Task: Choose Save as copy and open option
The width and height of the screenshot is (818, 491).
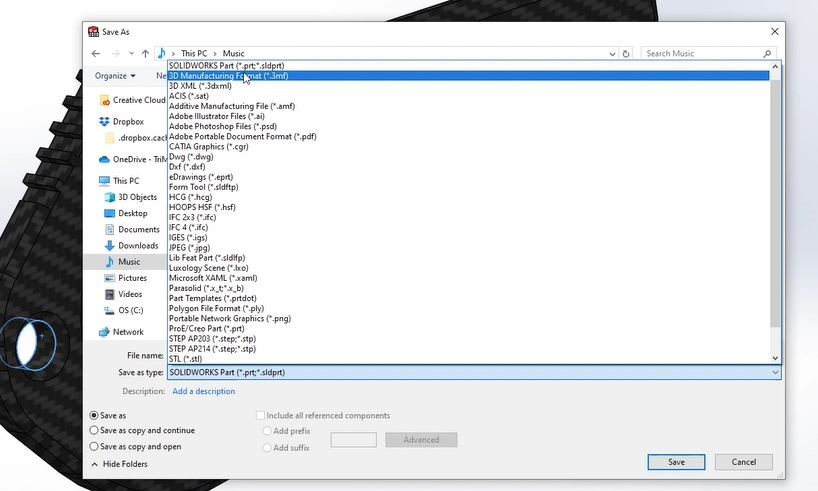Action: 95,447
